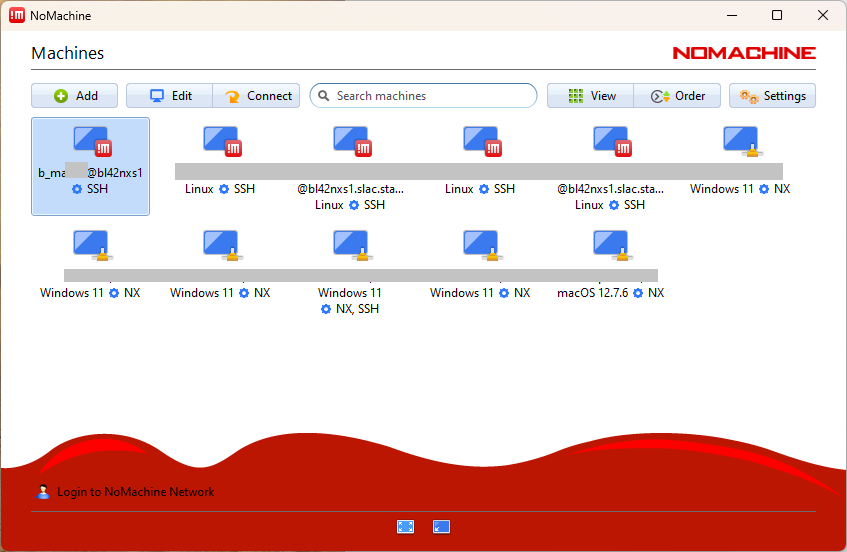Open Settings with the gears icon

click(x=772, y=96)
